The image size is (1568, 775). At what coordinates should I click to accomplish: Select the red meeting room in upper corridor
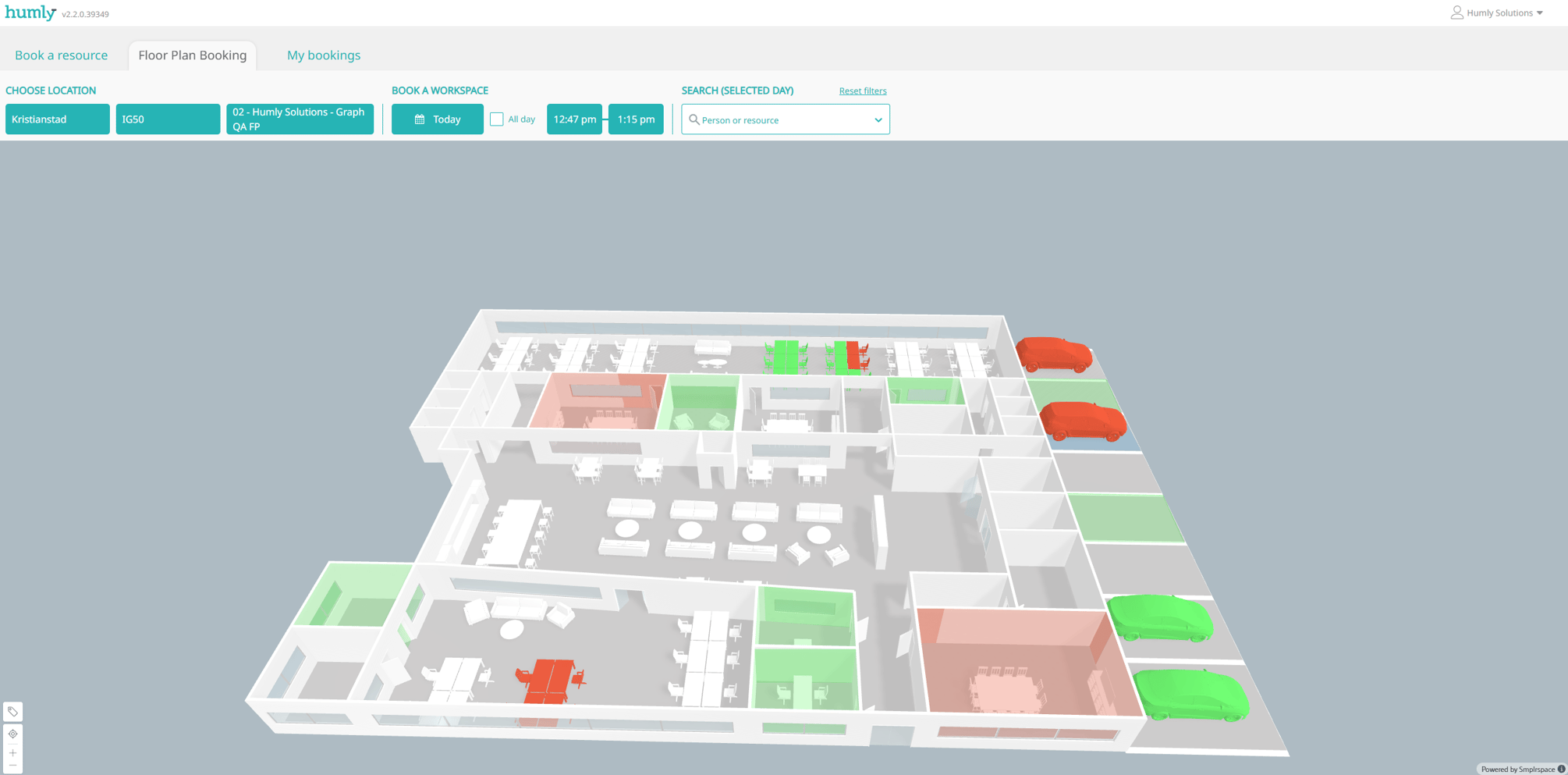[x=599, y=401]
